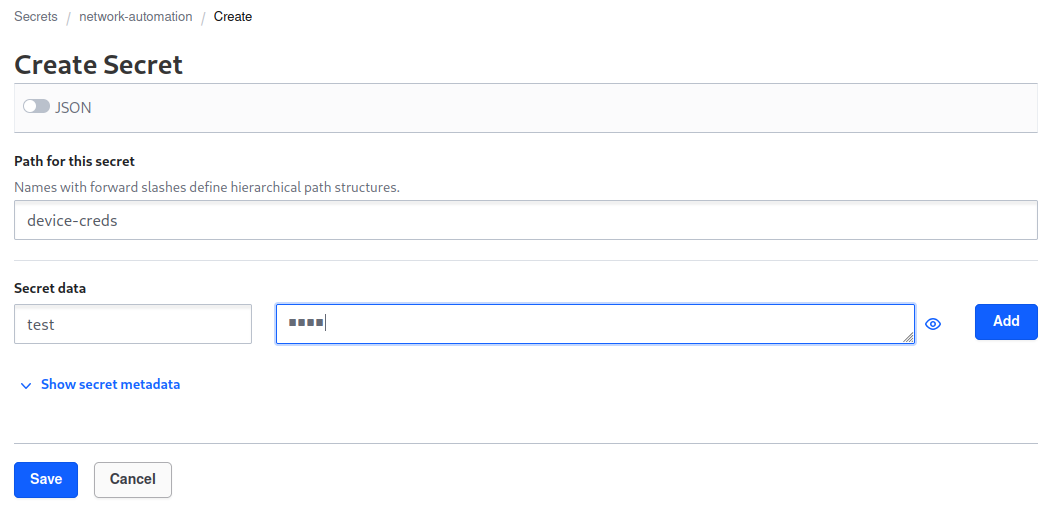Select the Create breadcrumb item
This screenshot has height=527, width=1064.
233,17
